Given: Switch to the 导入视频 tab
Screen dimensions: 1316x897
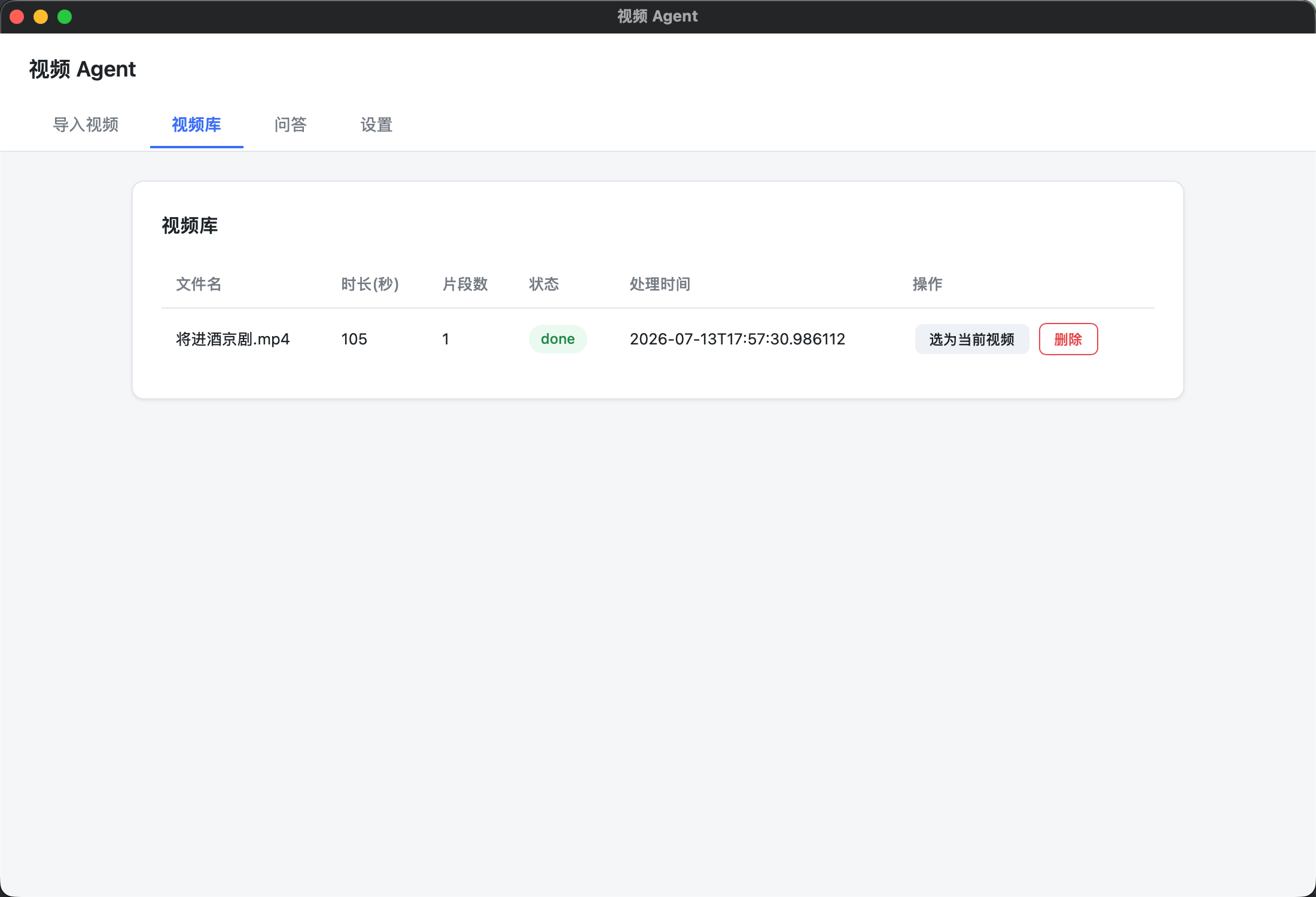Looking at the screenshot, I should point(86,124).
